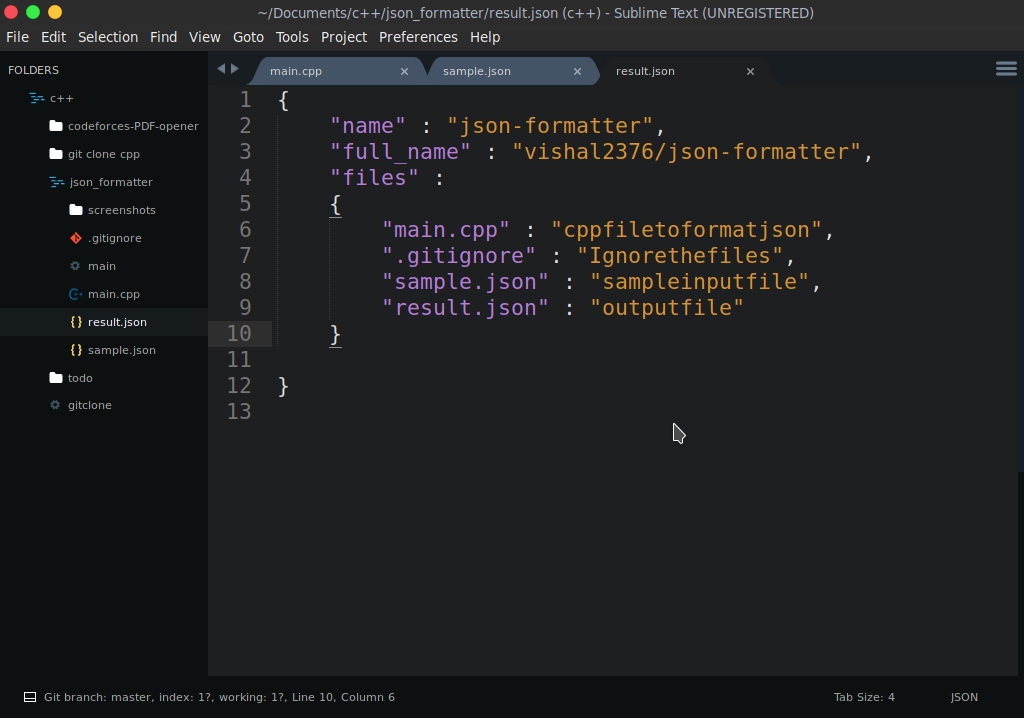Click line number 13 in gutter
The height and width of the screenshot is (718, 1024).
[239, 412]
